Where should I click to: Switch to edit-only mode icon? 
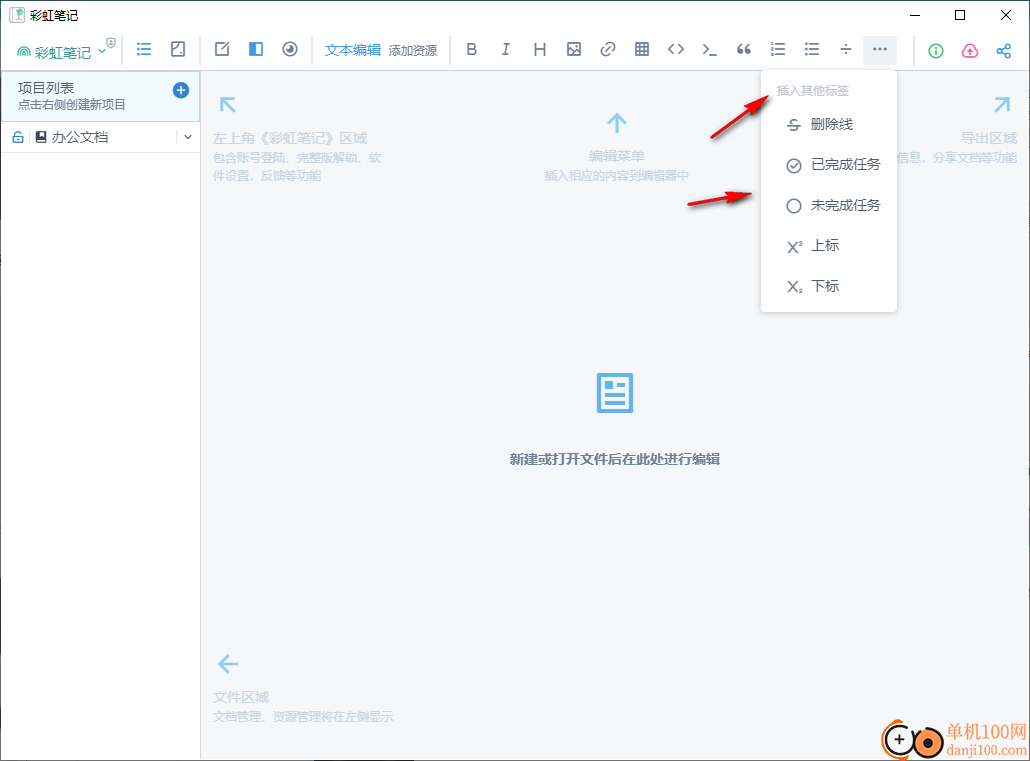[222, 49]
